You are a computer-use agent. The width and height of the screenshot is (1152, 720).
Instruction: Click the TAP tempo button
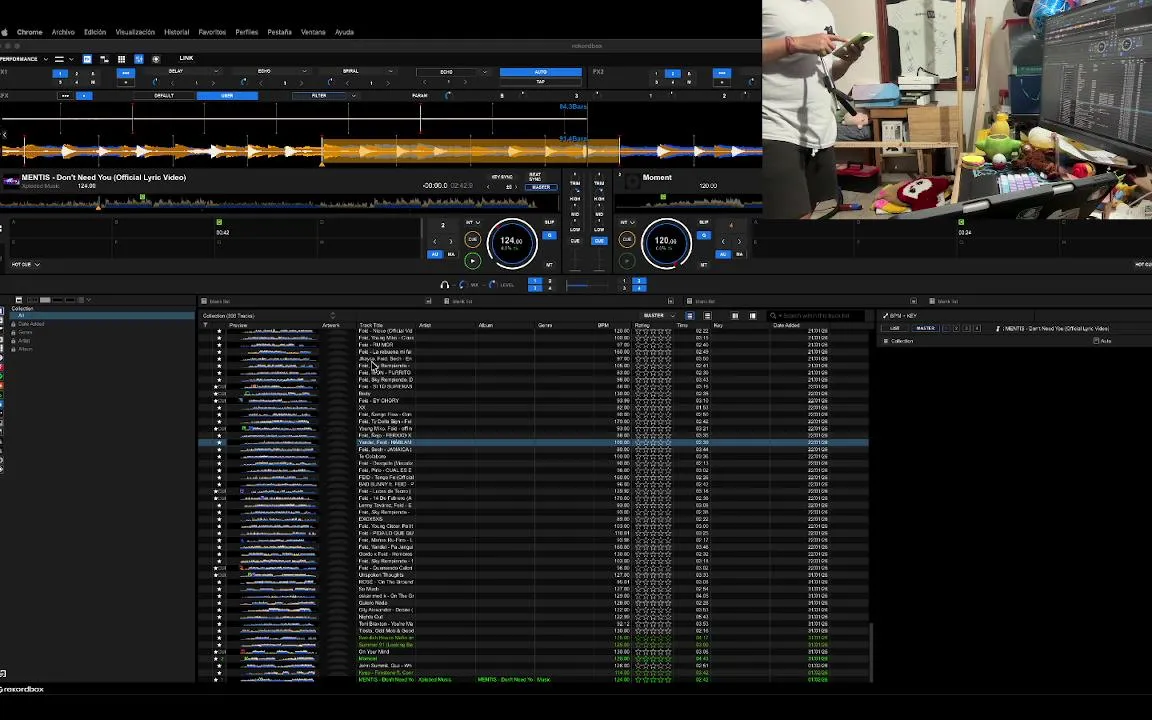(x=541, y=82)
